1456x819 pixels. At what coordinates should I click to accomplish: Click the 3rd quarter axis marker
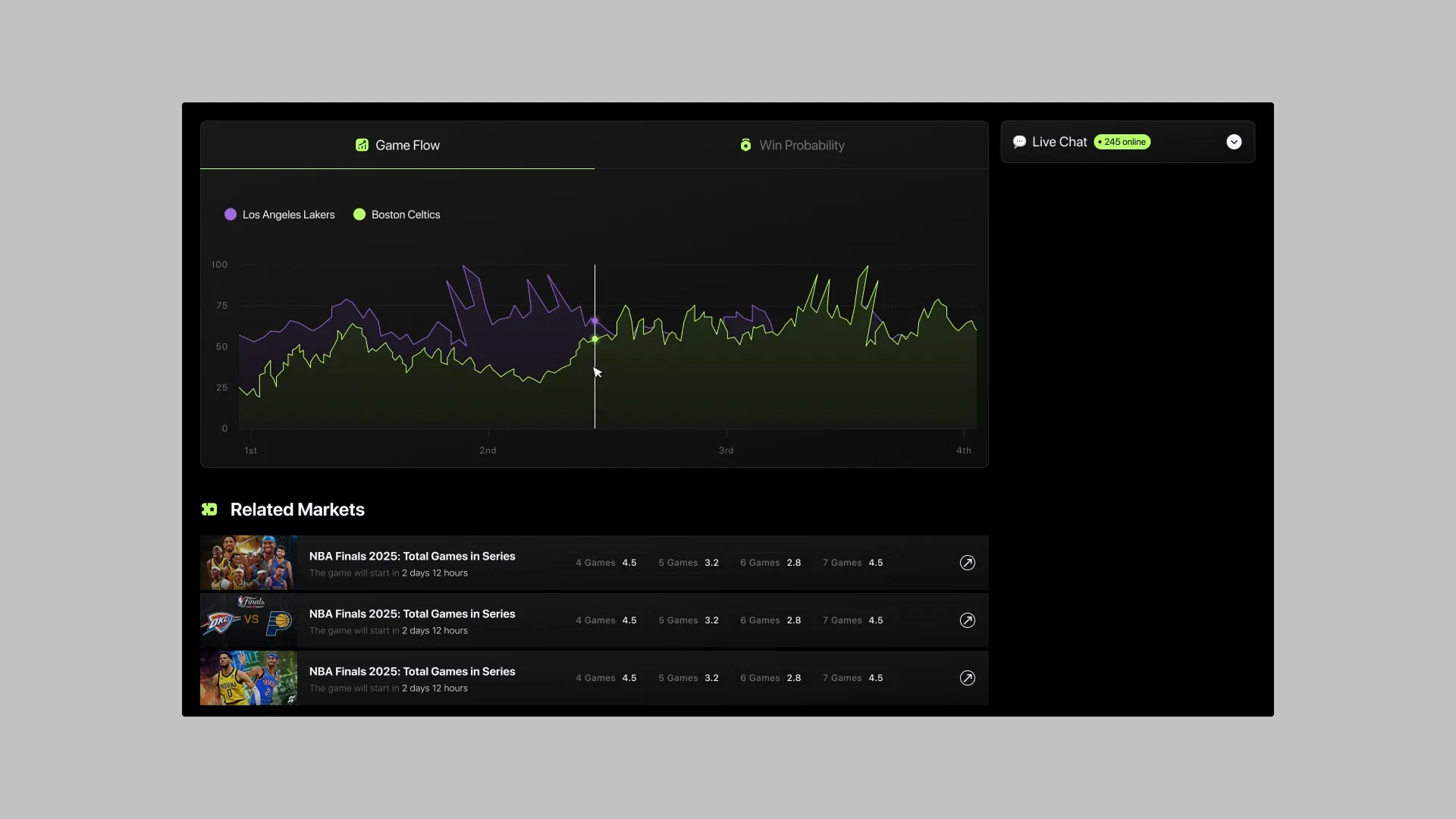click(x=726, y=450)
